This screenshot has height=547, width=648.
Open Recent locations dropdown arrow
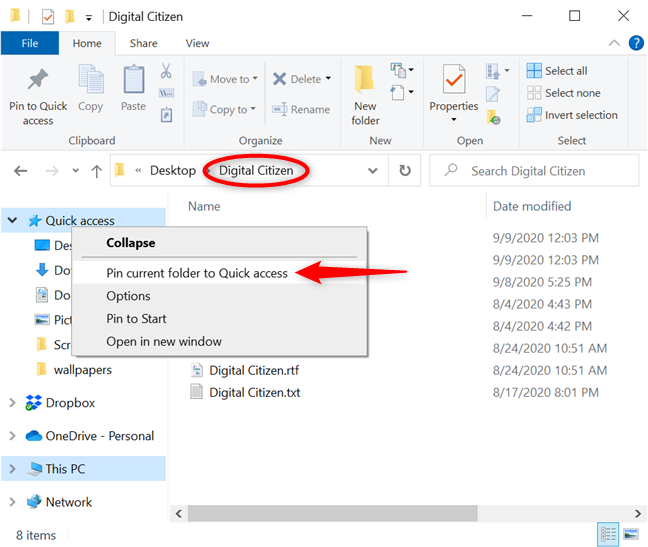75,170
